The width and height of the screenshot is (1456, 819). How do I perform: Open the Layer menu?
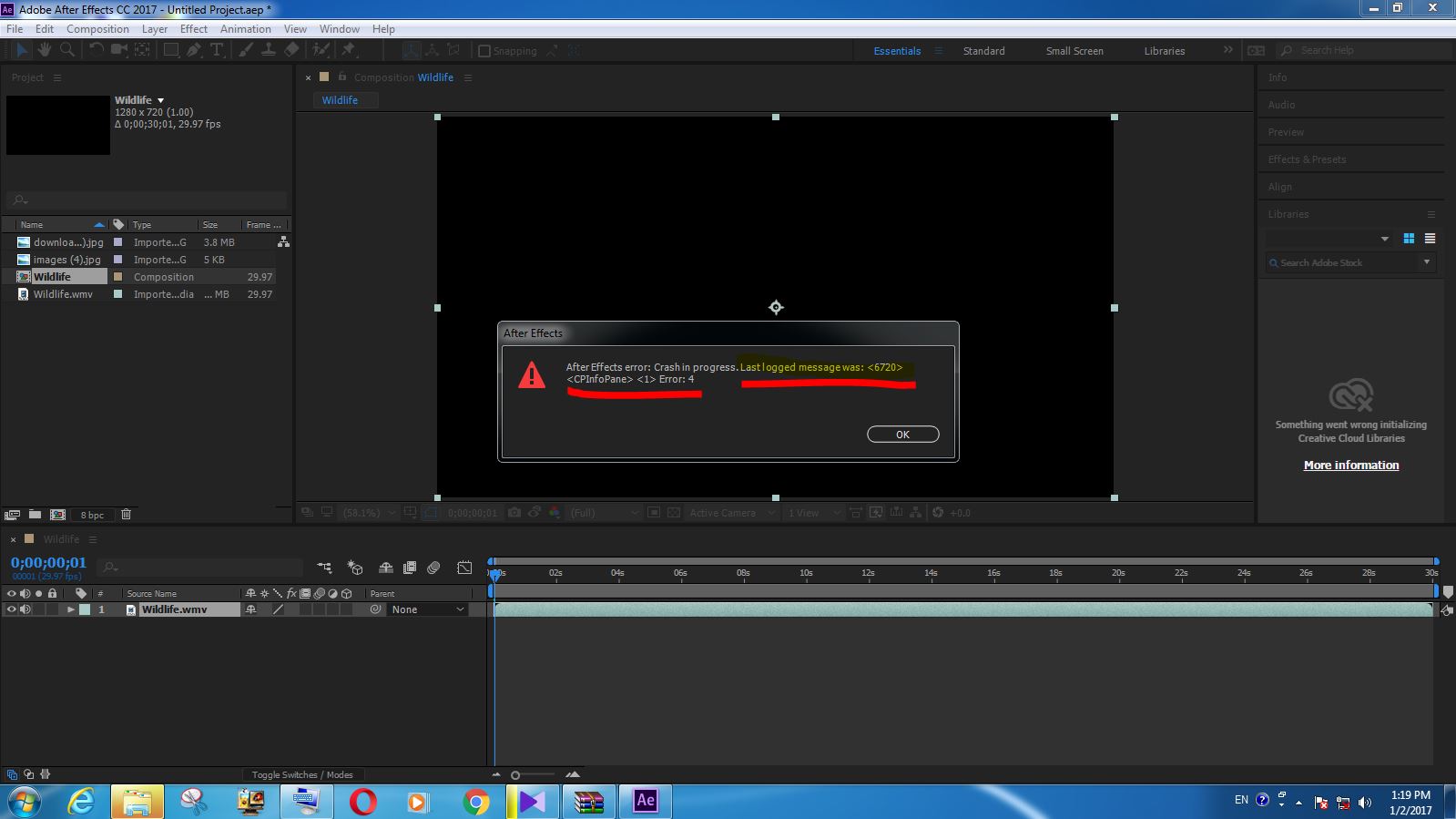[155, 28]
